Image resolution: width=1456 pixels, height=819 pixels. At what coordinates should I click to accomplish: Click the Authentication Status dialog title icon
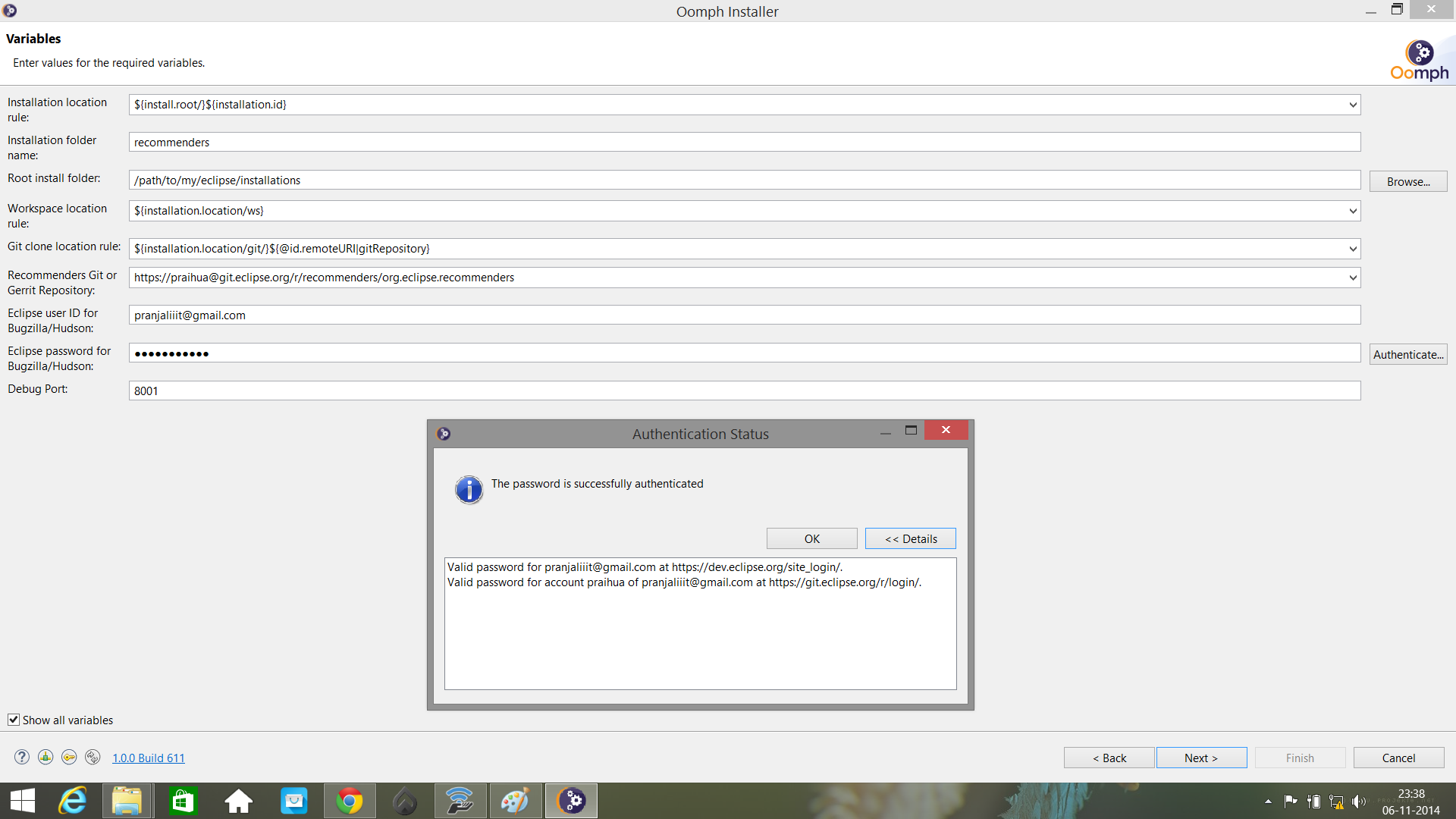444,434
